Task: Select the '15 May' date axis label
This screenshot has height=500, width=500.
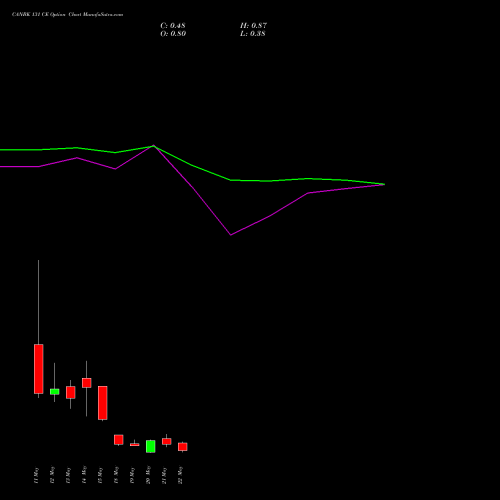Action: click(100, 475)
